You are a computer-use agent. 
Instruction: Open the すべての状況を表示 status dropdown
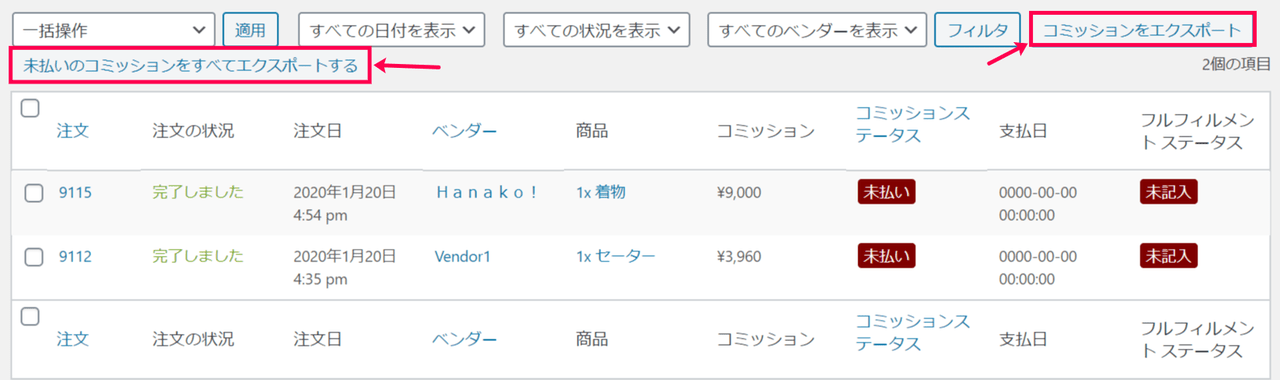[596, 30]
